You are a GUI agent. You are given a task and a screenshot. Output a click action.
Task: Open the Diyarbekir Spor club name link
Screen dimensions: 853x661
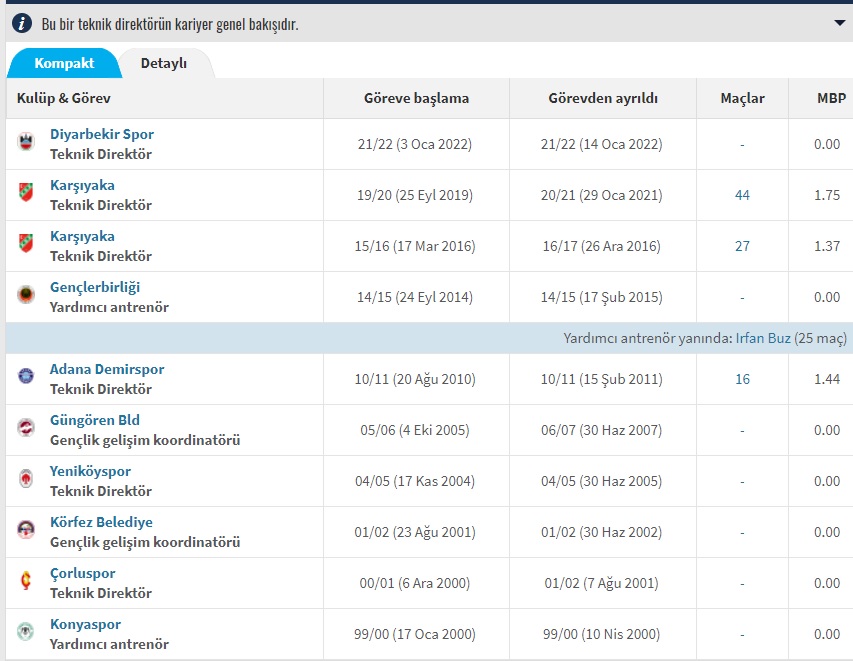101,134
